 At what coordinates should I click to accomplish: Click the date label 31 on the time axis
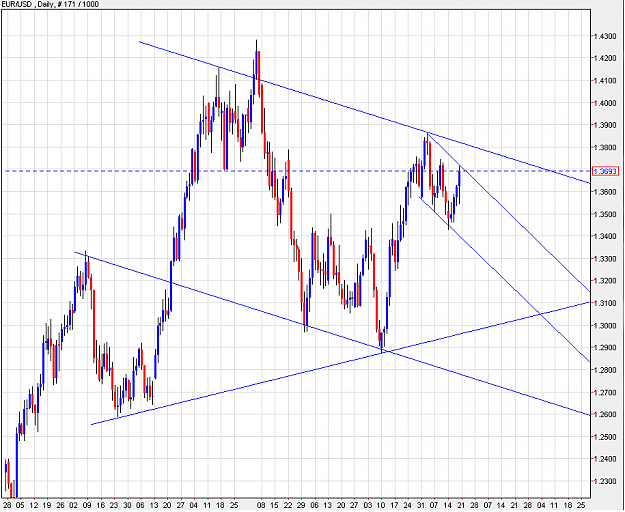click(421, 505)
